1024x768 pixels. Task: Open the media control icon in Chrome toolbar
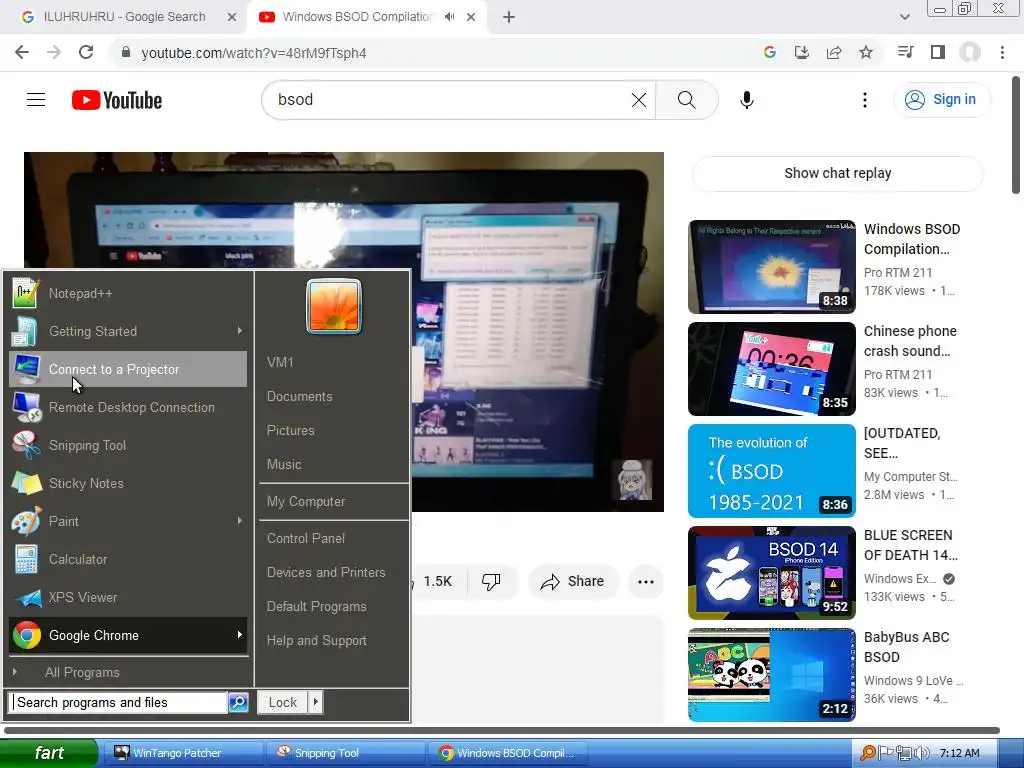(906, 52)
